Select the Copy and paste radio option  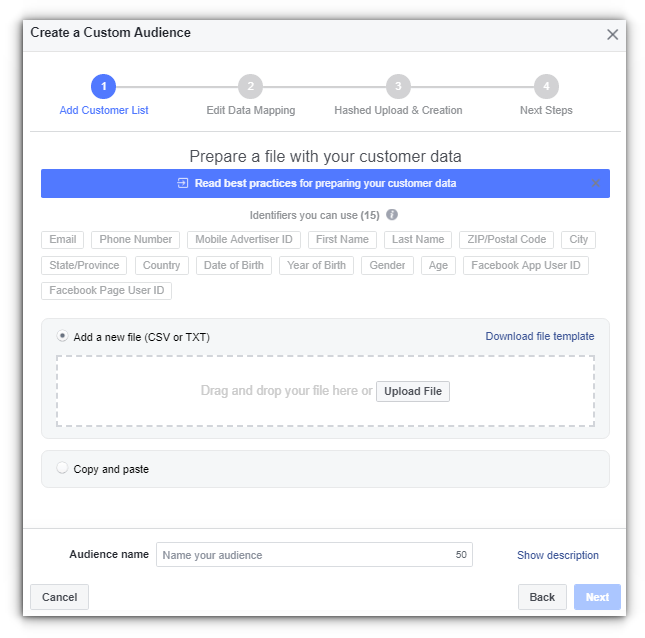click(62, 468)
